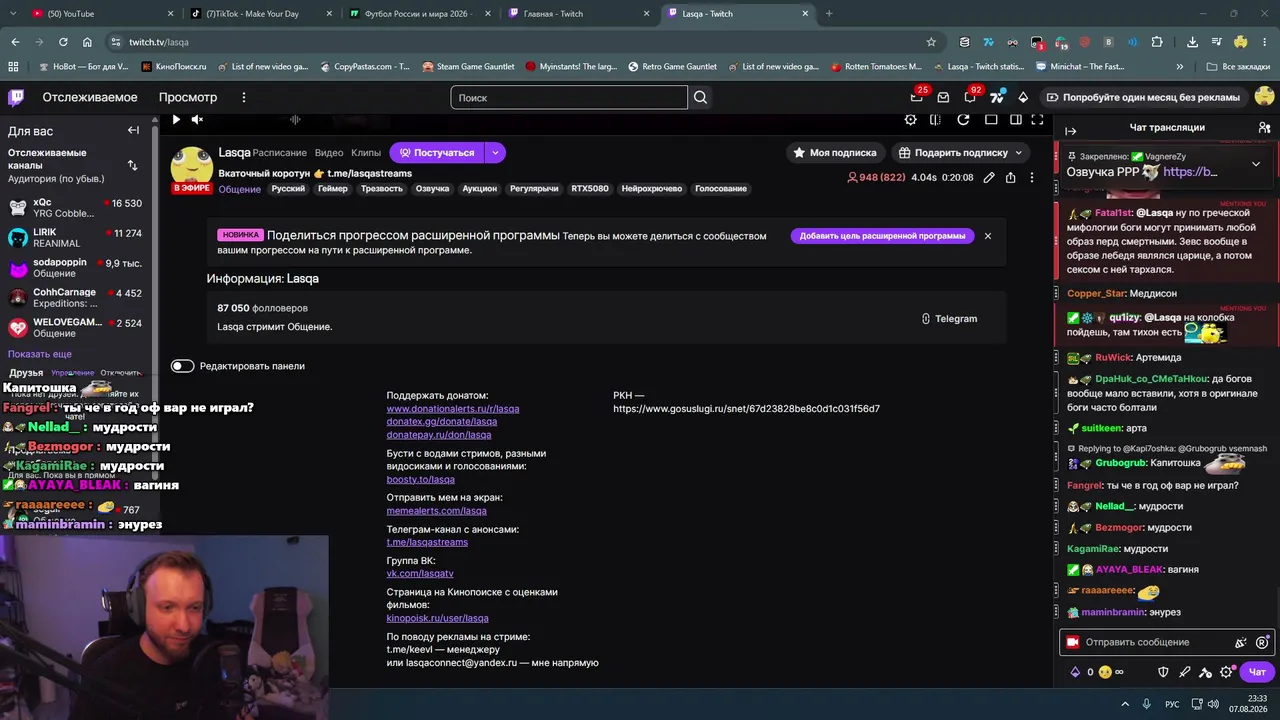Show hidden system tray icons

(1125, 704)
